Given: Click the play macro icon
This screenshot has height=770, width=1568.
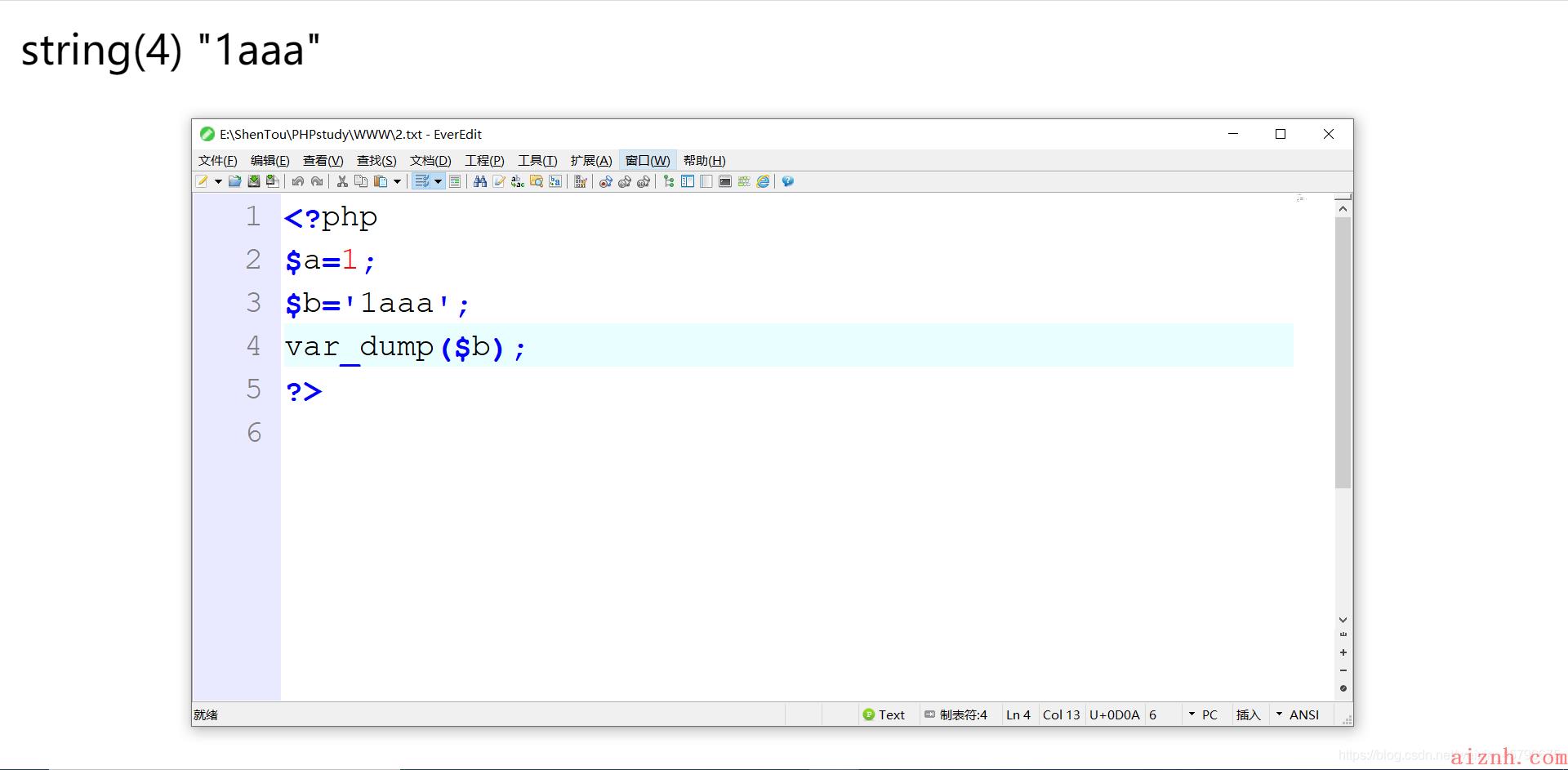Looking at the screenshot, I should tap(625, 181).
